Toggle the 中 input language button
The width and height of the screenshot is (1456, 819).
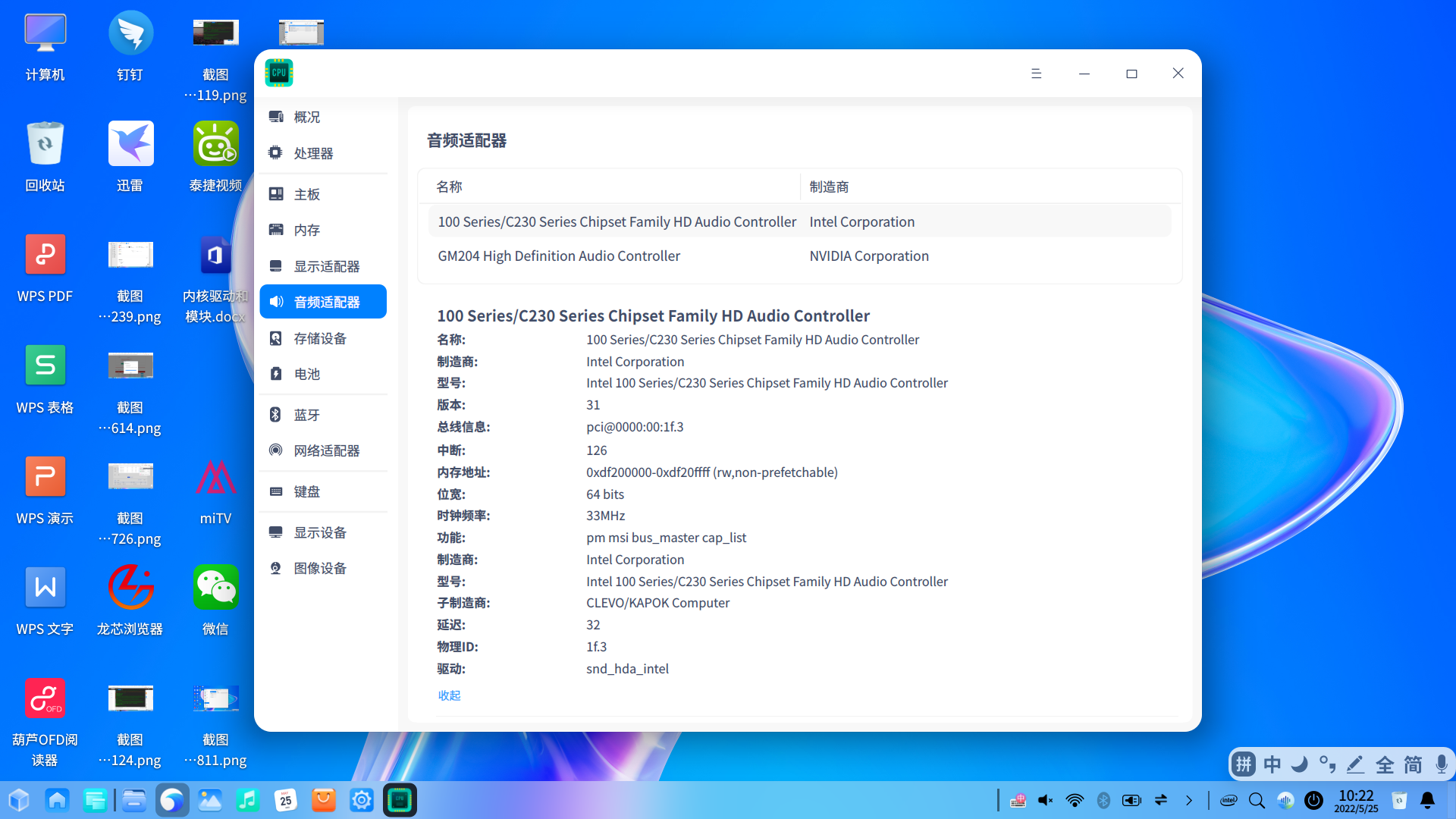(1272, 764)
